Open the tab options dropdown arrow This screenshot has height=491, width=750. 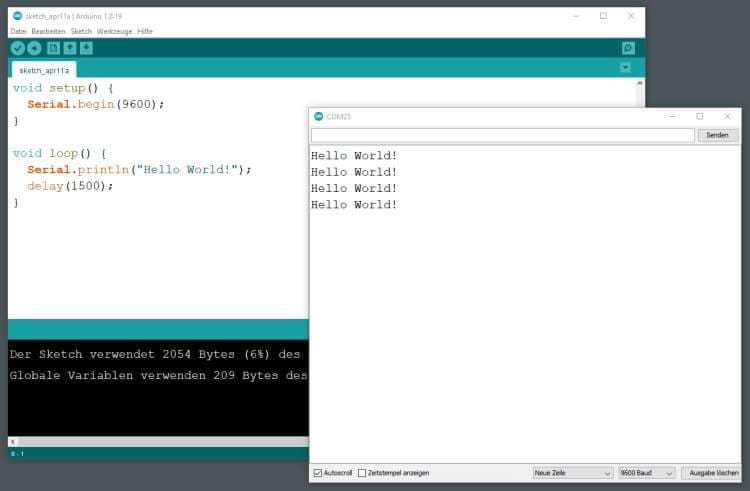pyautogui.click(x=625, y=68)
